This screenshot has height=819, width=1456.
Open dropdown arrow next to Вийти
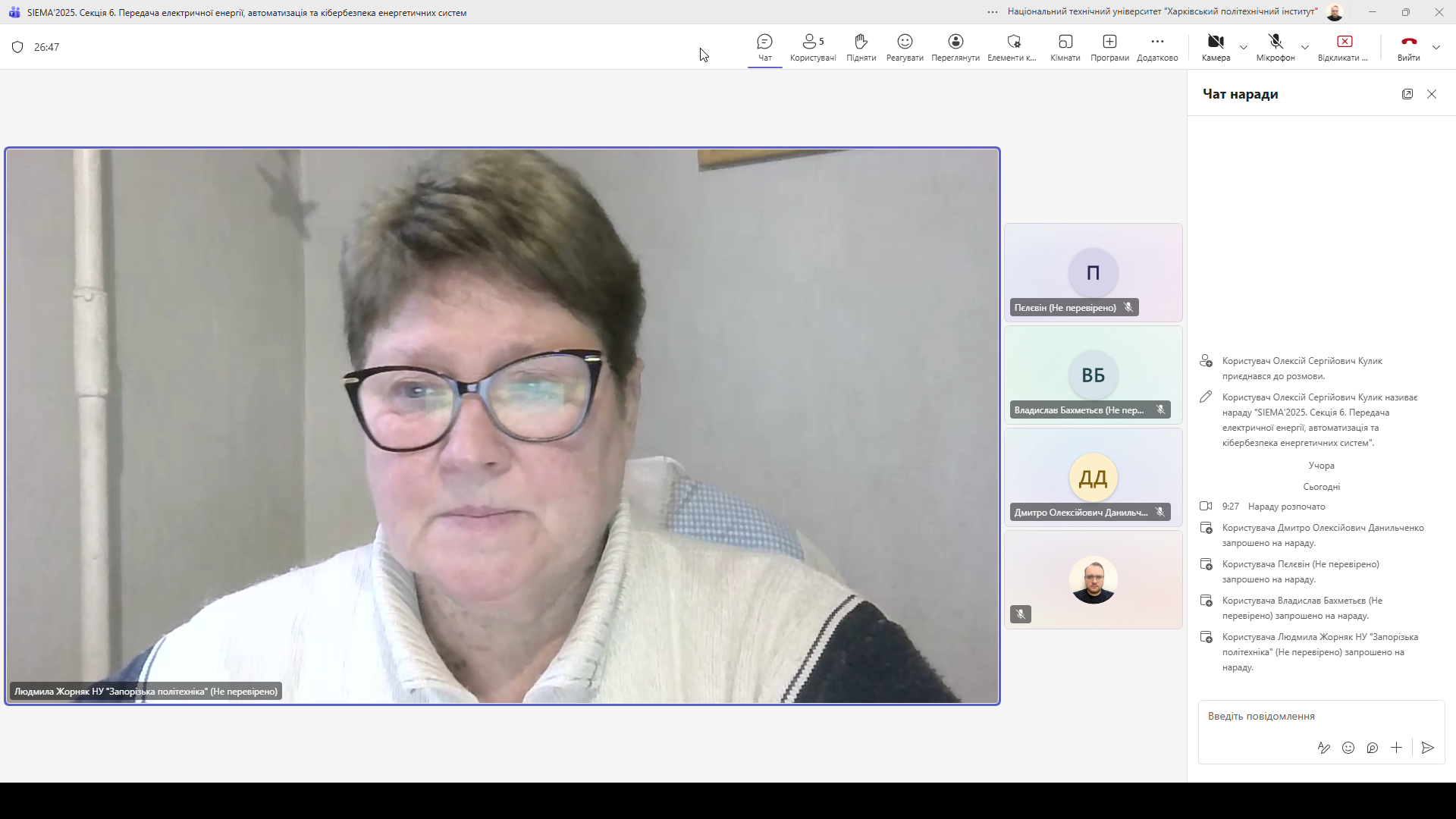click(x=1436, y=47)
